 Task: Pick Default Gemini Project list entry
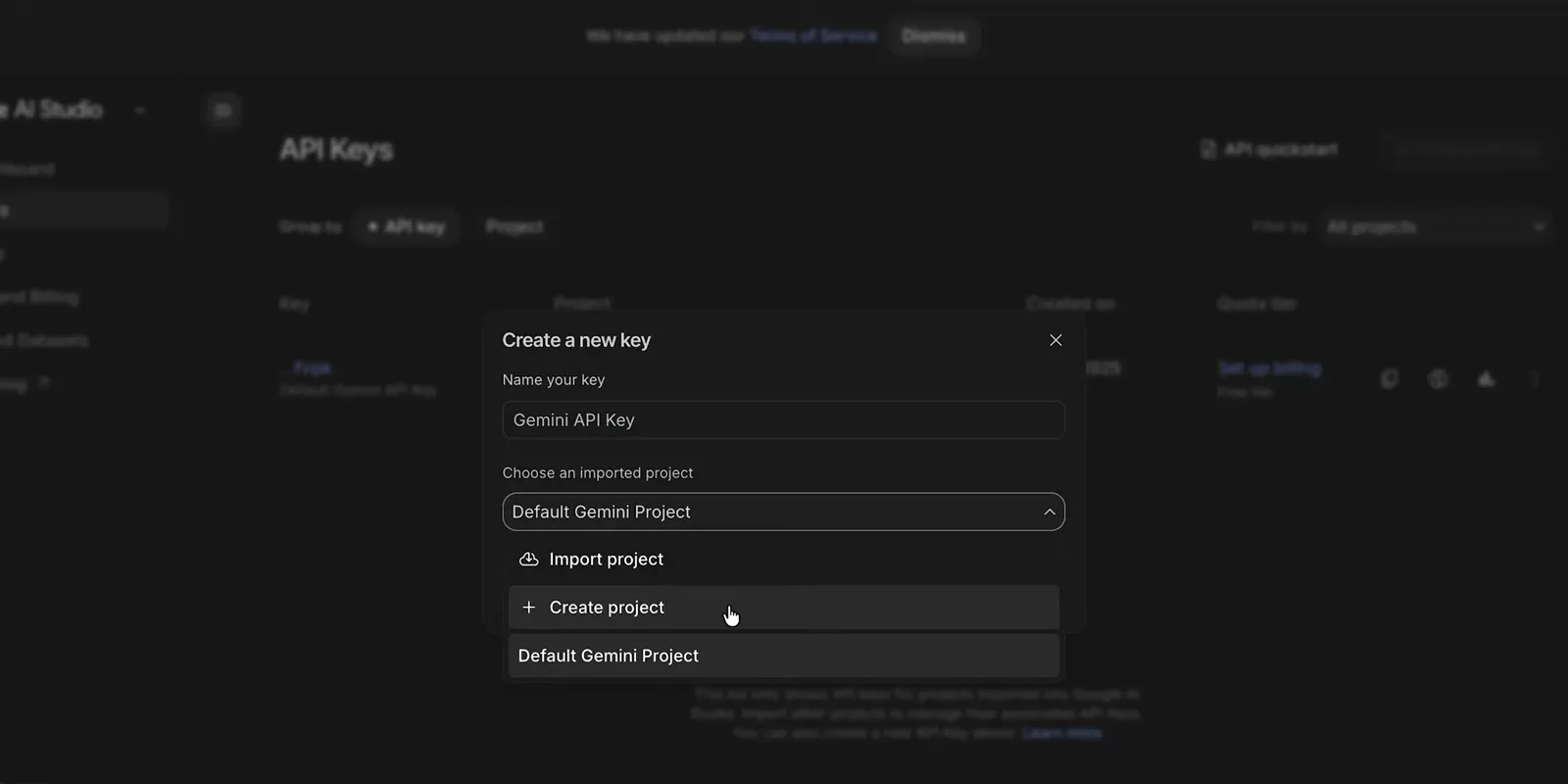pyautogui.click(x=783, y=656)
